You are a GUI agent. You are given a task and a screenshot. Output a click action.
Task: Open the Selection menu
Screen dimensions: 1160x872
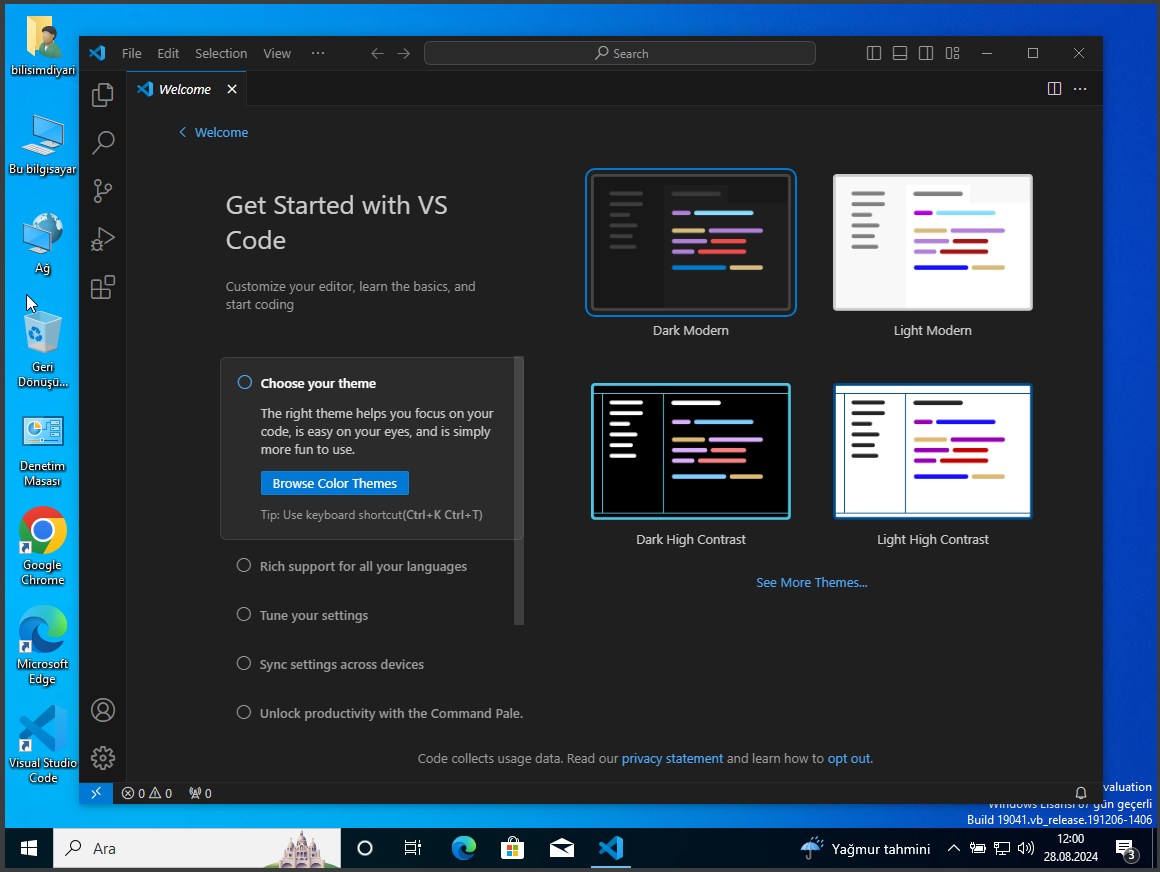click(221, 53)
